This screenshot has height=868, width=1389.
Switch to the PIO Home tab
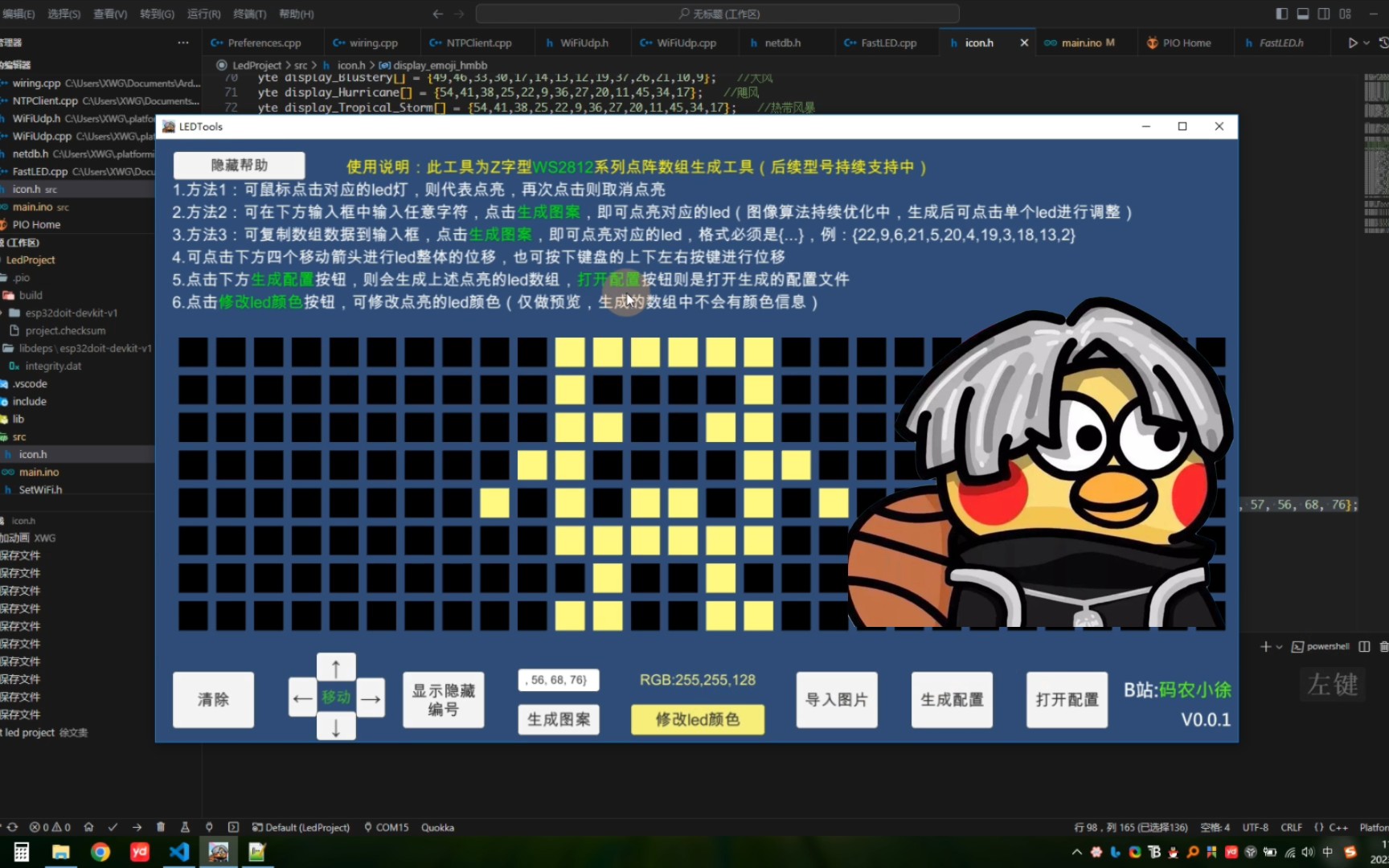pos(1185,43)
